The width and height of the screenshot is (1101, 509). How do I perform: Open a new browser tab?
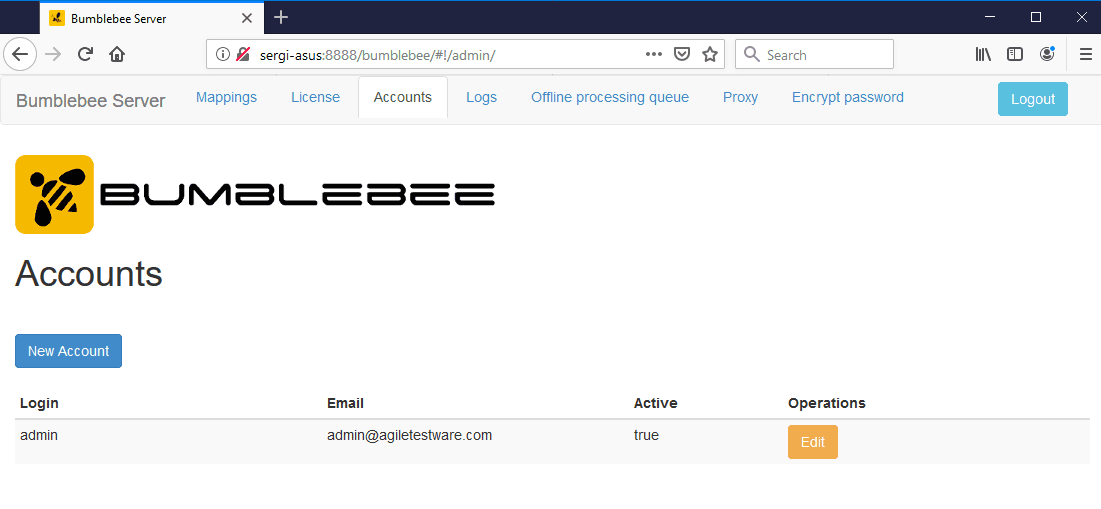click(281, 17)
